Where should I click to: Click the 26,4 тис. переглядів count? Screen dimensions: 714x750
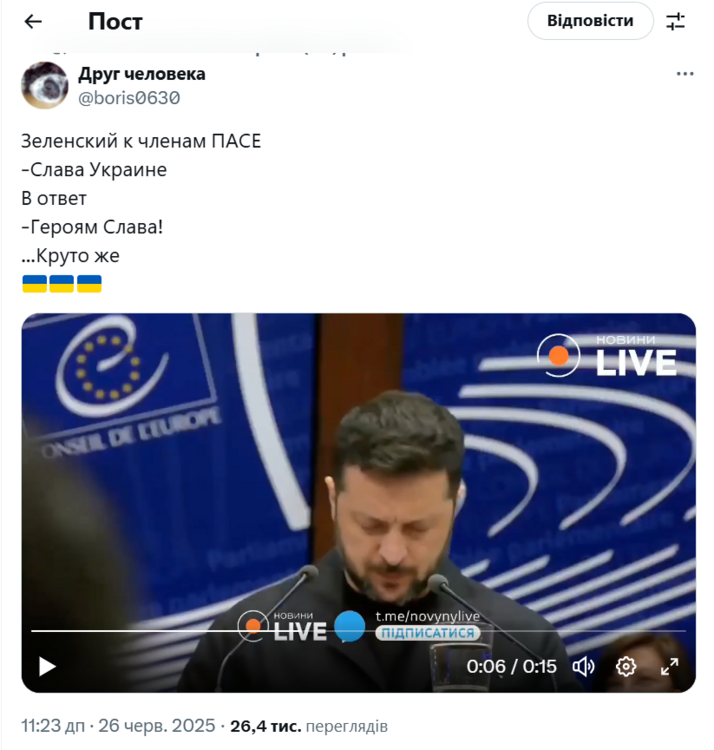(308, 726)
